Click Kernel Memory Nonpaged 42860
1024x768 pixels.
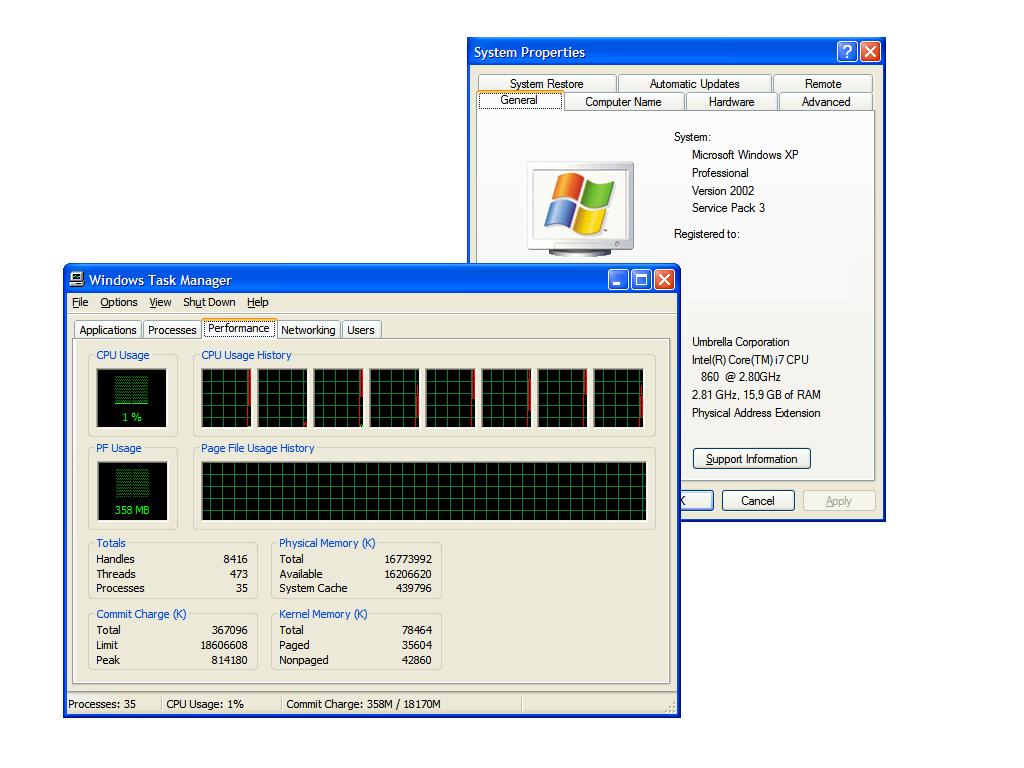point(417,660)
